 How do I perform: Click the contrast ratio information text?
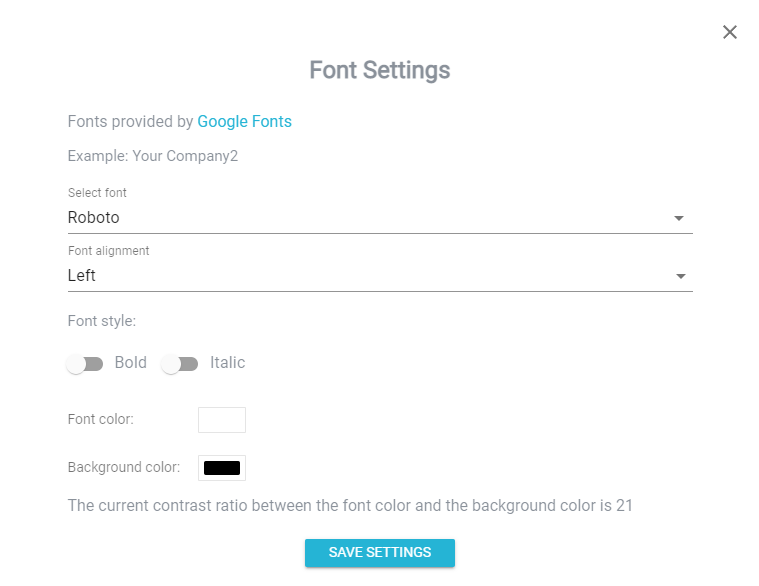350,506
